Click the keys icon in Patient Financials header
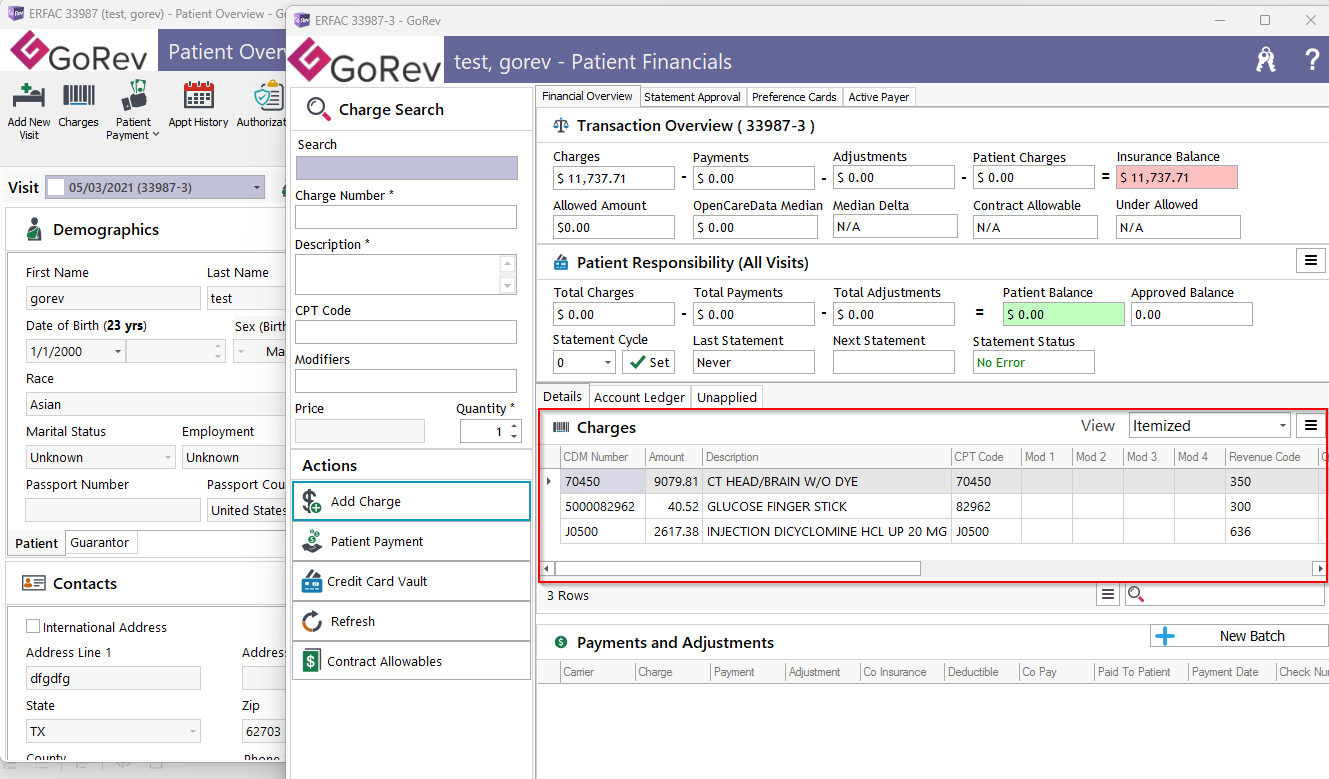Viewport: 1329px width, 779px height. [1266, 61]
